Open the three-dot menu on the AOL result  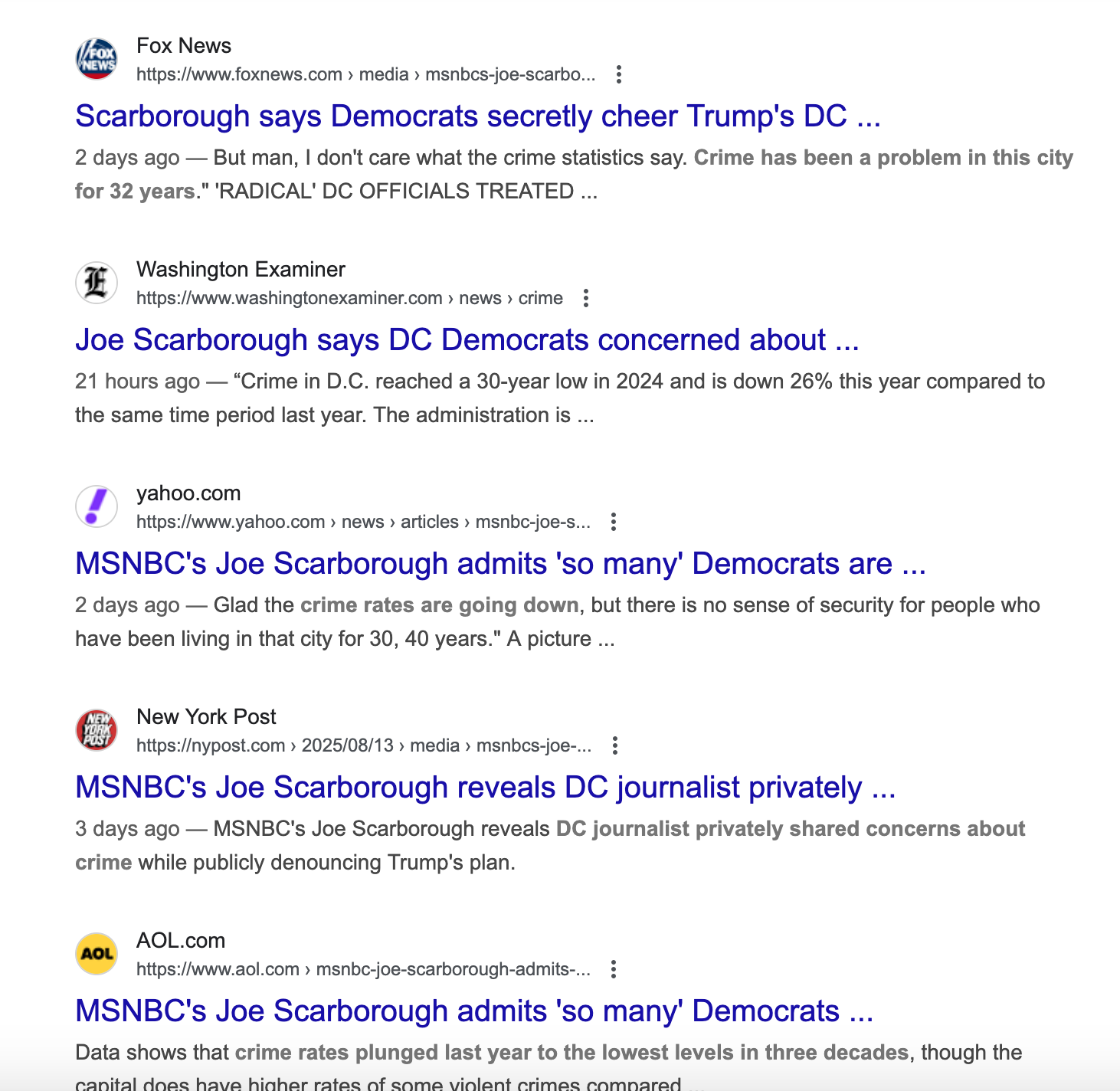(614, 968)
